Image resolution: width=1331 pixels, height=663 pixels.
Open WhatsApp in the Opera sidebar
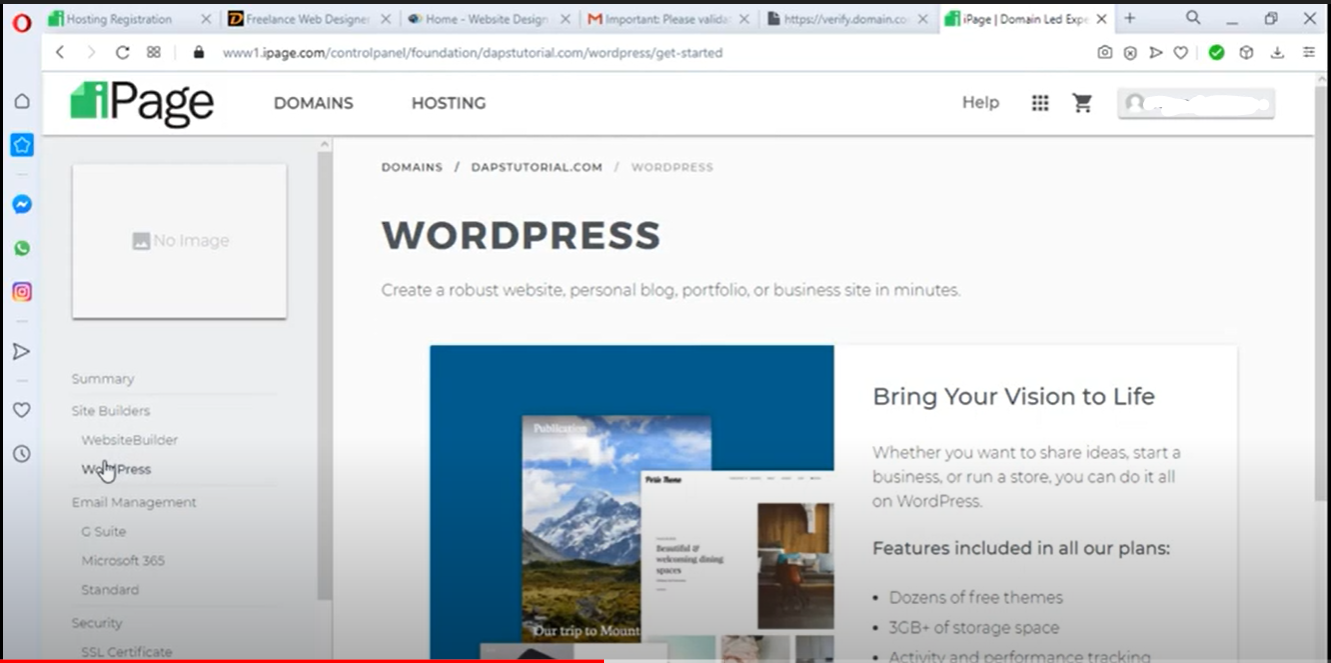coord(21,248)
